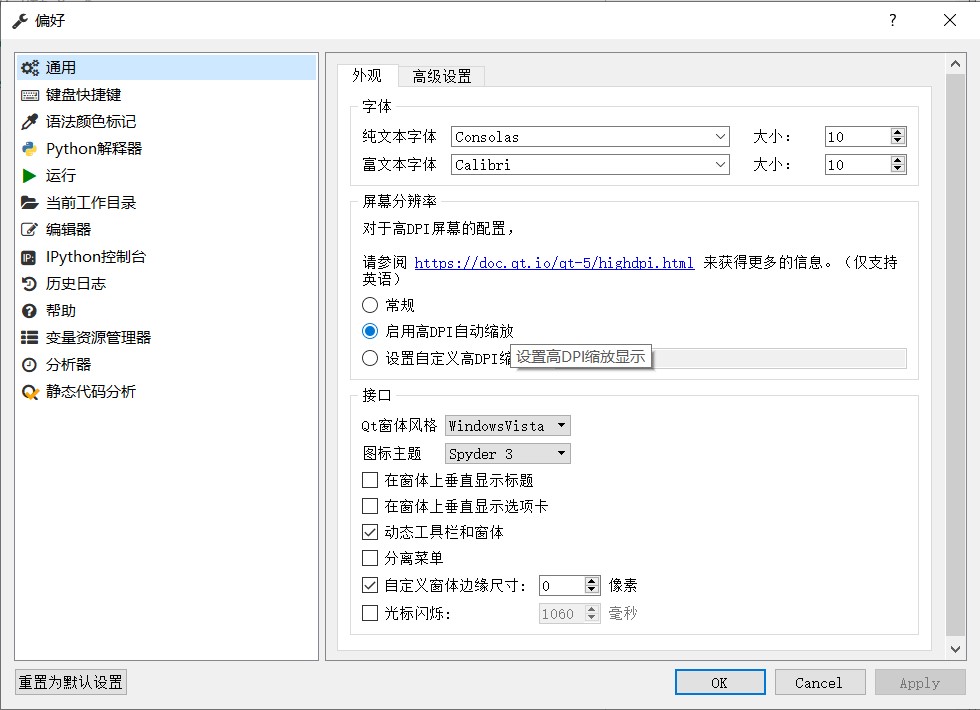
Task: Click scrollbar up arrow
Action: 955,64
